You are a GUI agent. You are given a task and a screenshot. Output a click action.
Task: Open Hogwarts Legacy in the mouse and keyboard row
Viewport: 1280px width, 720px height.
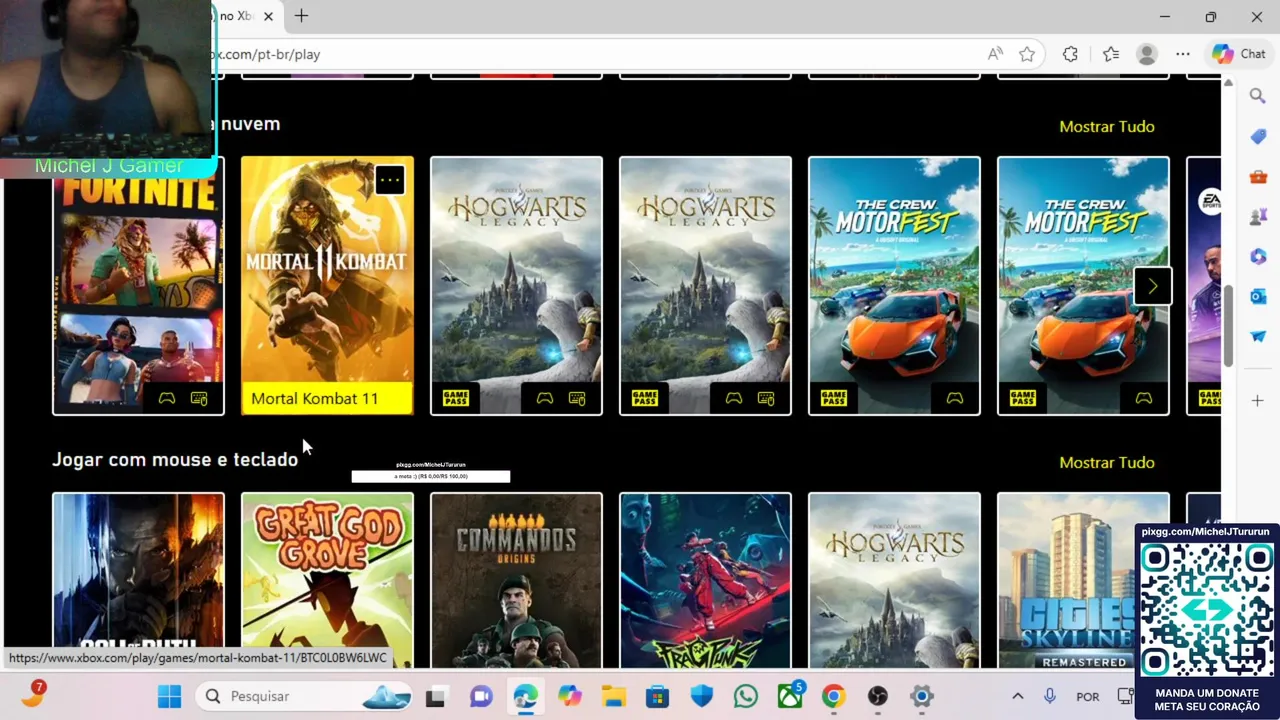click(894, 580)
